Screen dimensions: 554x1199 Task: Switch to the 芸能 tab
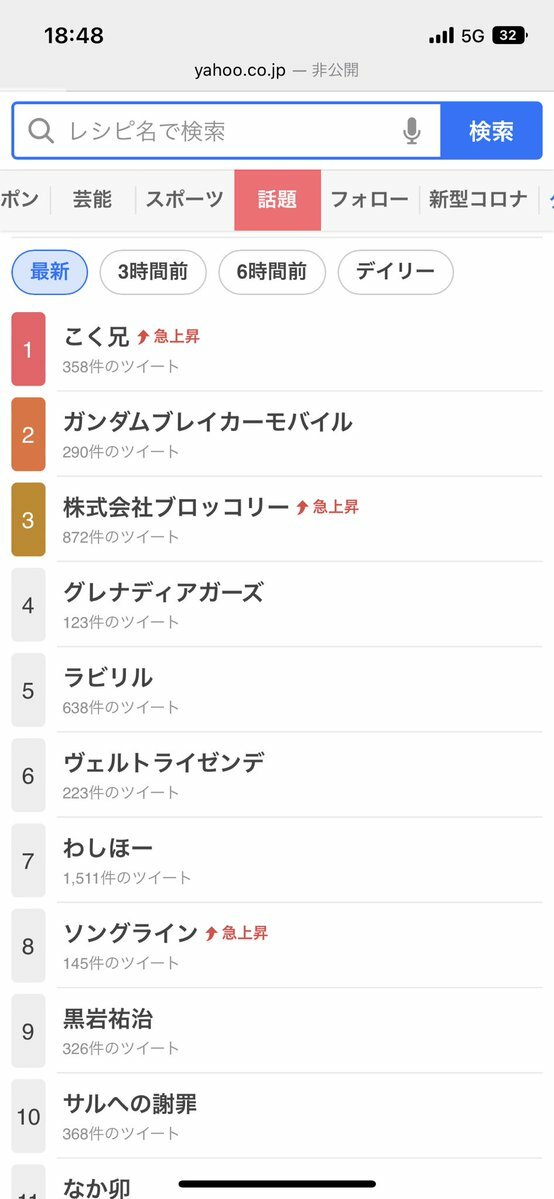(x=93, y=200)
